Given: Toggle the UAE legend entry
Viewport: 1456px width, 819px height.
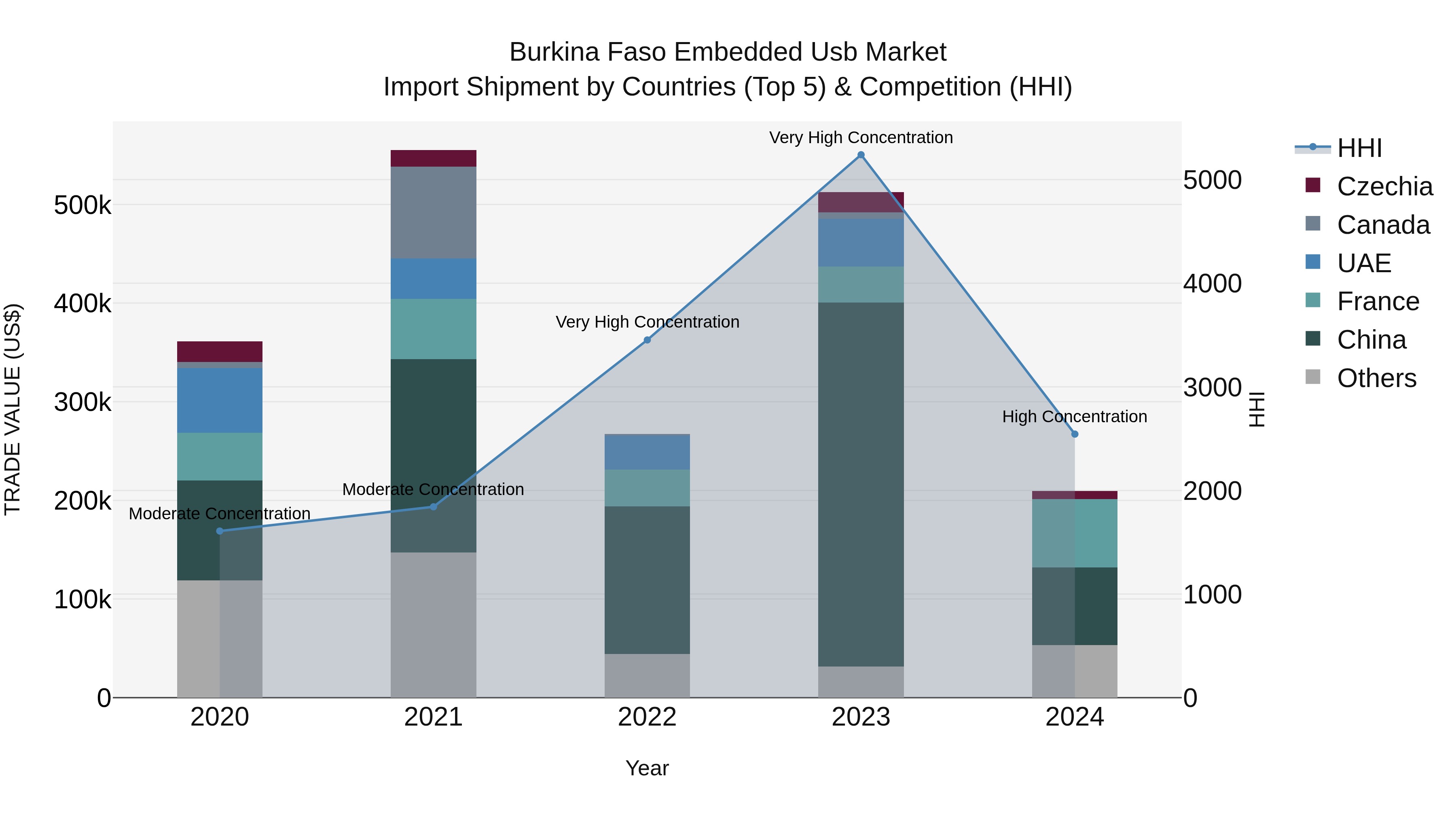Looking at the screenshot, I should point(1348,263).
